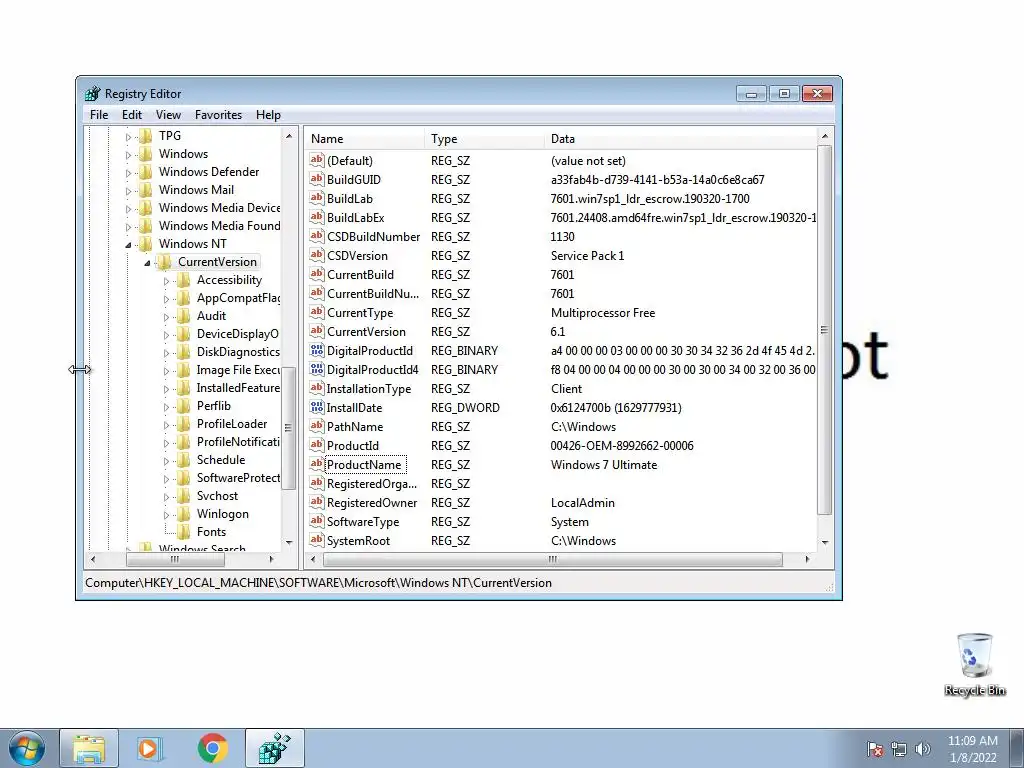The image size is (1024, 768).
Task: Open the Recycle Bin on desktop
Action: (974, 664)
